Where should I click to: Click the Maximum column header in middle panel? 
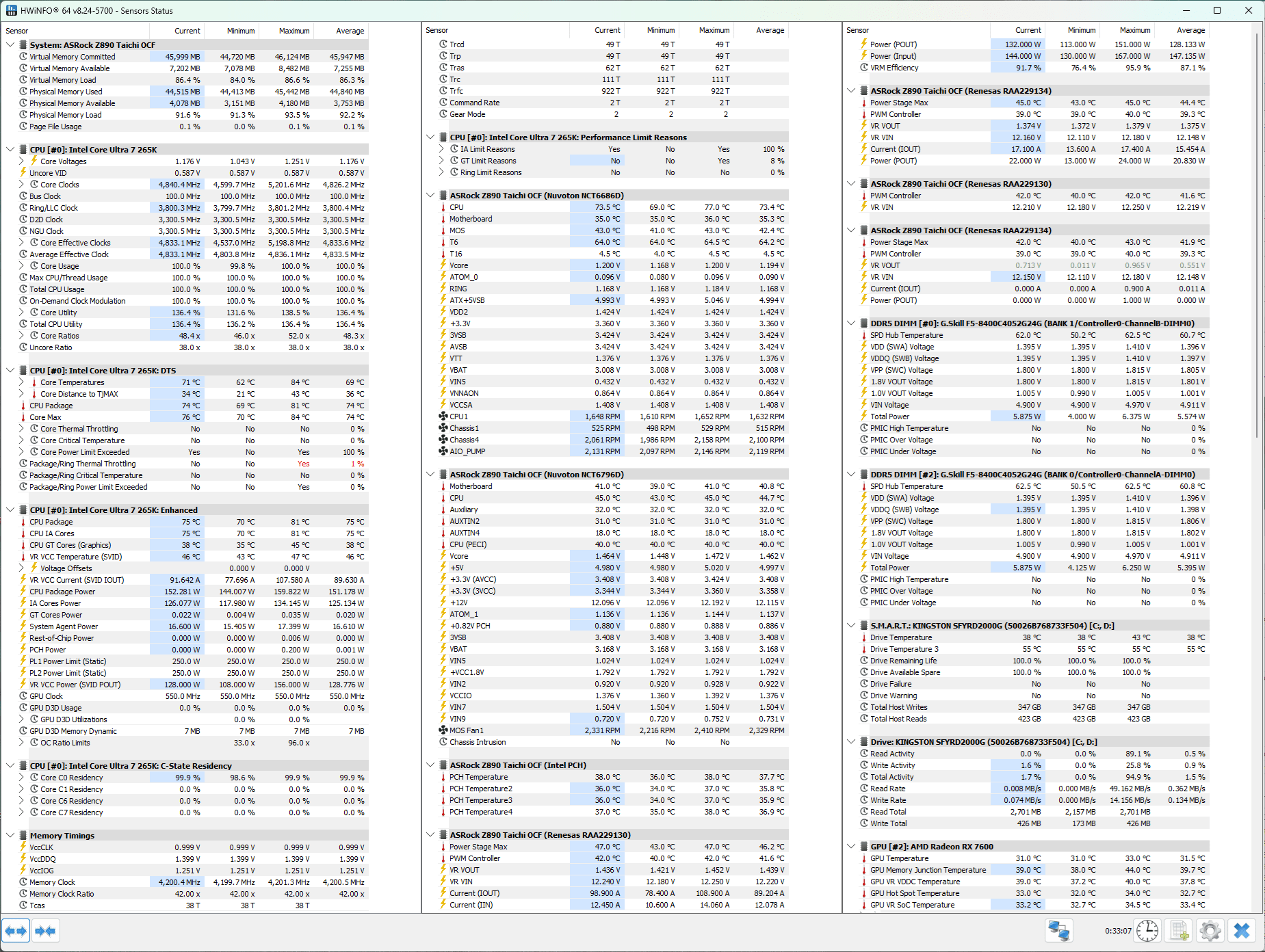(706, 30)
